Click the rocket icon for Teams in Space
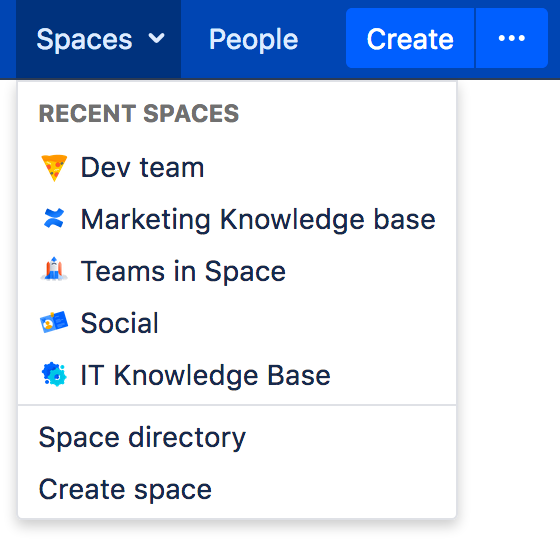 [54, 269]
